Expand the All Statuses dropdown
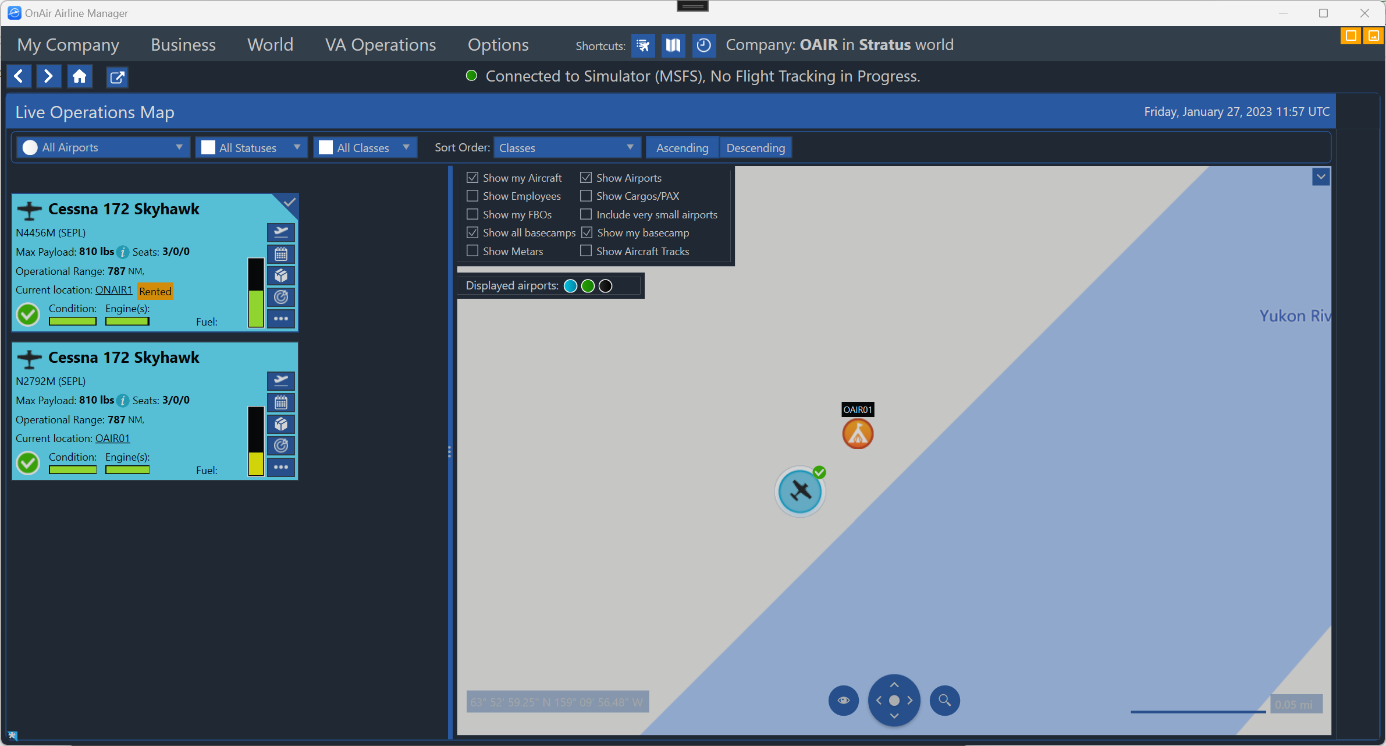 (x=251, y=148)
